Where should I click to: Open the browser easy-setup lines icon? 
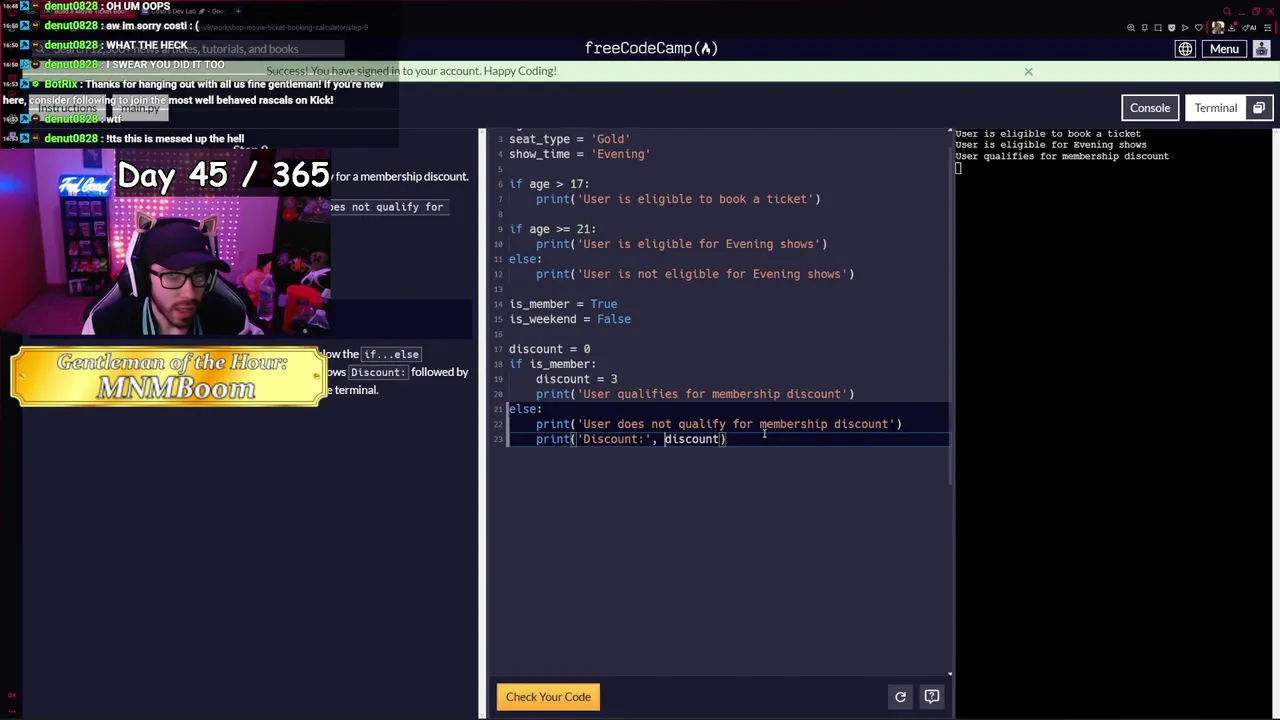tap(1268, 28)
